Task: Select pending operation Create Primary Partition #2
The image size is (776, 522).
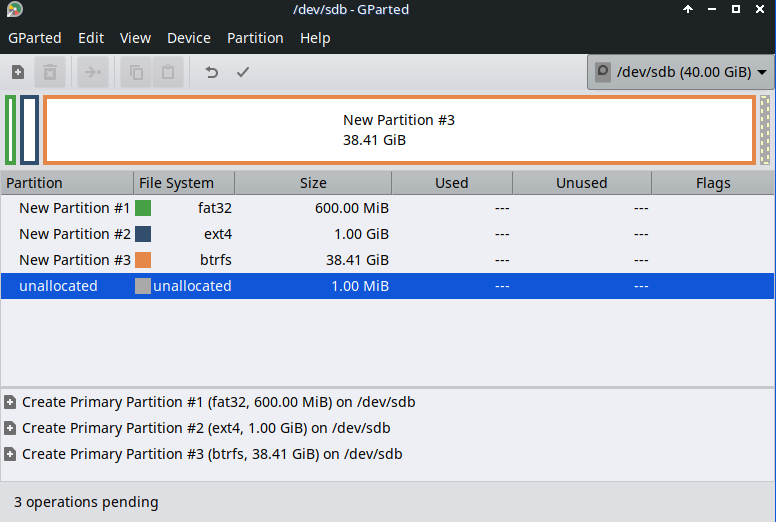Action: pyautogui.click(x=206, y=428)
